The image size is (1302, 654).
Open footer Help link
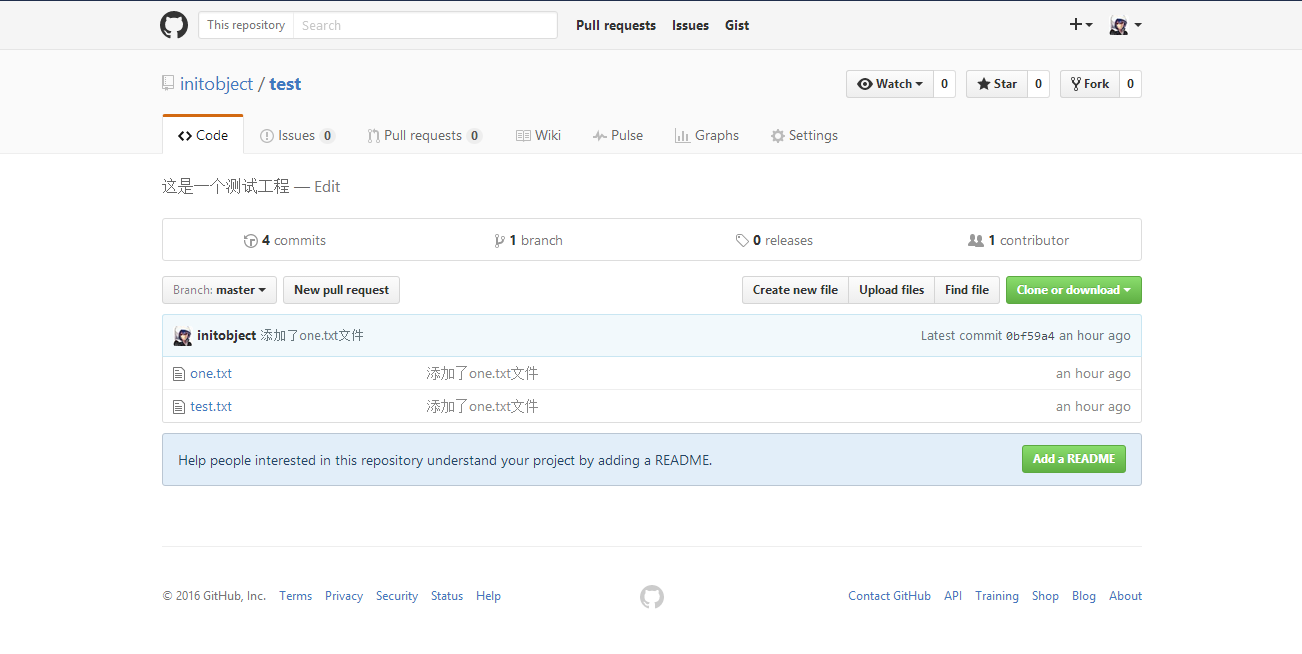point(488,596)
